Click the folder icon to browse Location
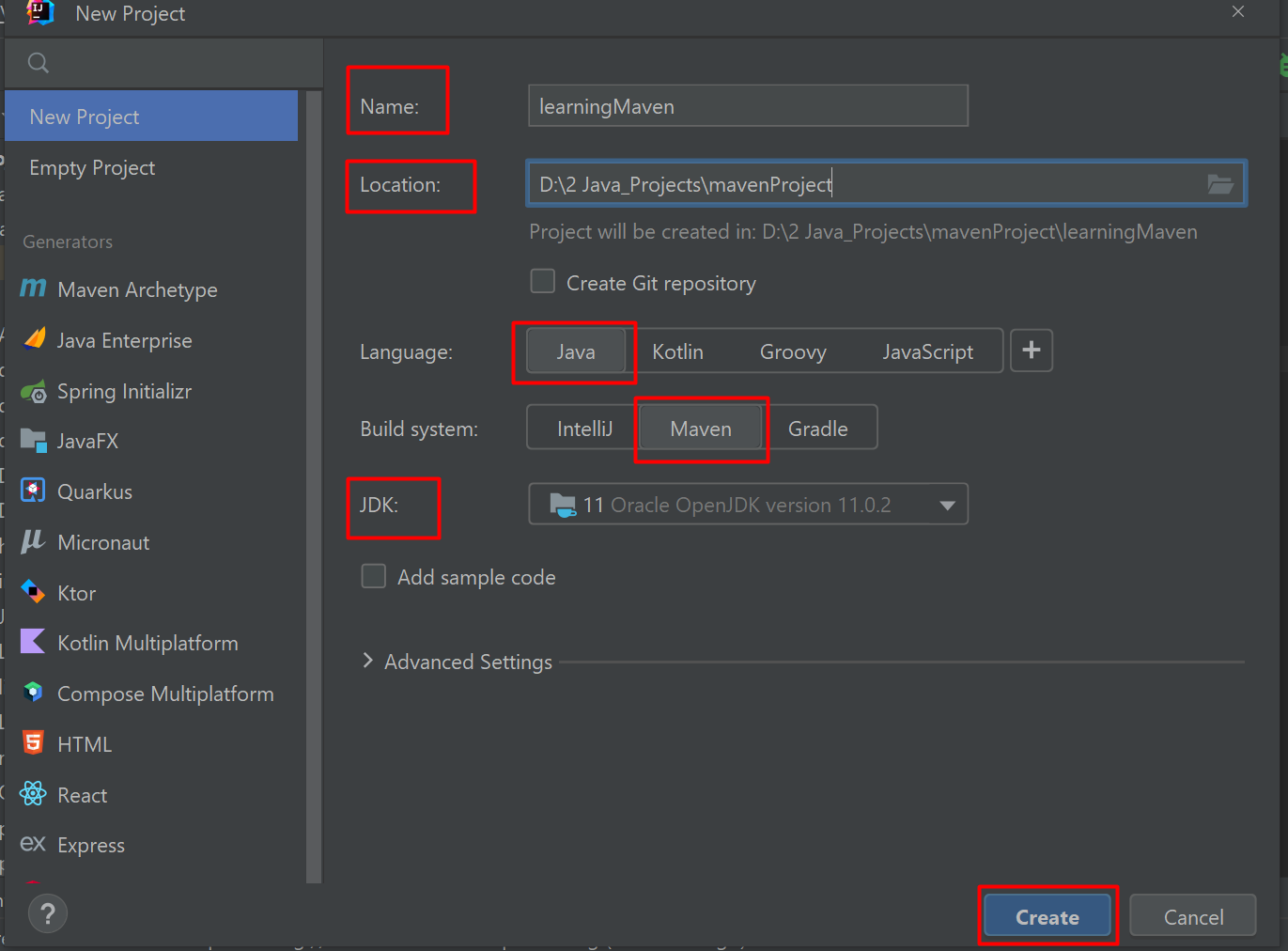Viewport: 1288px width, 951px height. [1220, 184]
